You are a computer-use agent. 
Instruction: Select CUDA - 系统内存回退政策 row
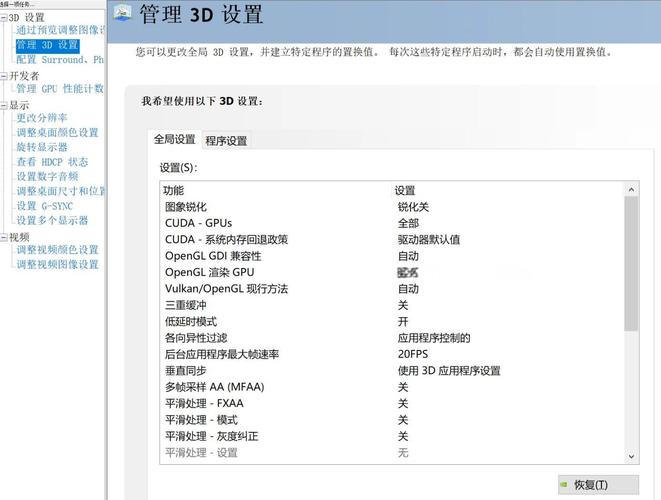point(392,239)
